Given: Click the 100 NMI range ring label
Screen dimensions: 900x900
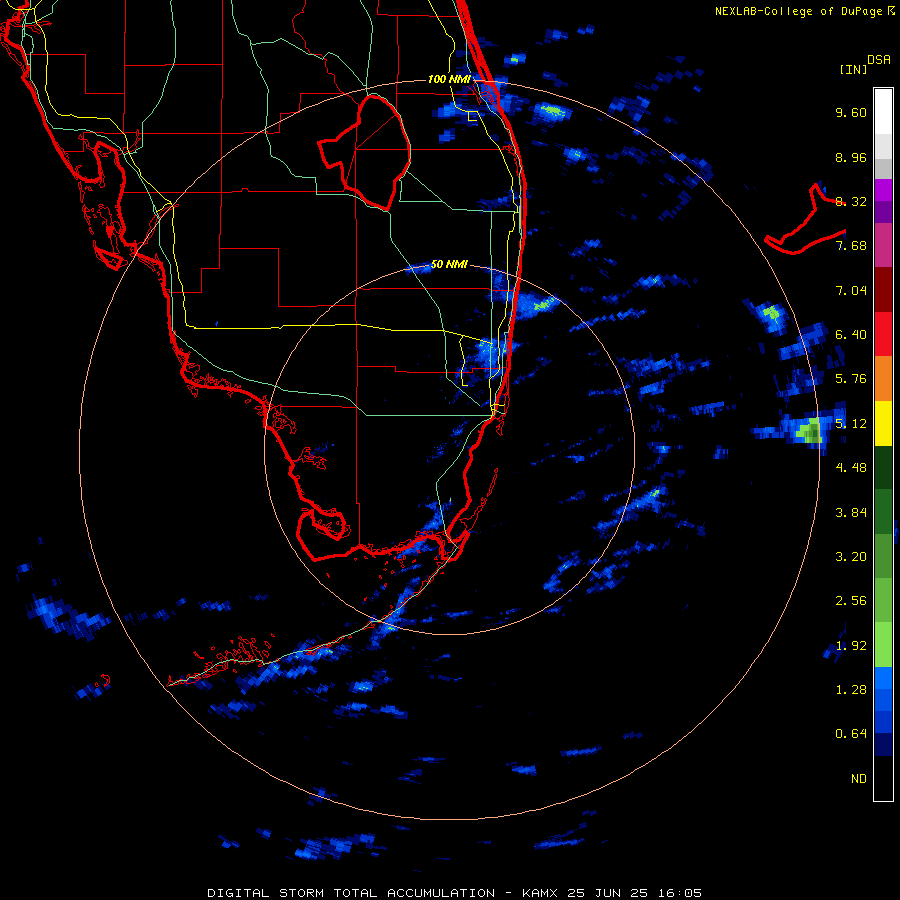Looking at the screenshot, I should tap(449, 79).
